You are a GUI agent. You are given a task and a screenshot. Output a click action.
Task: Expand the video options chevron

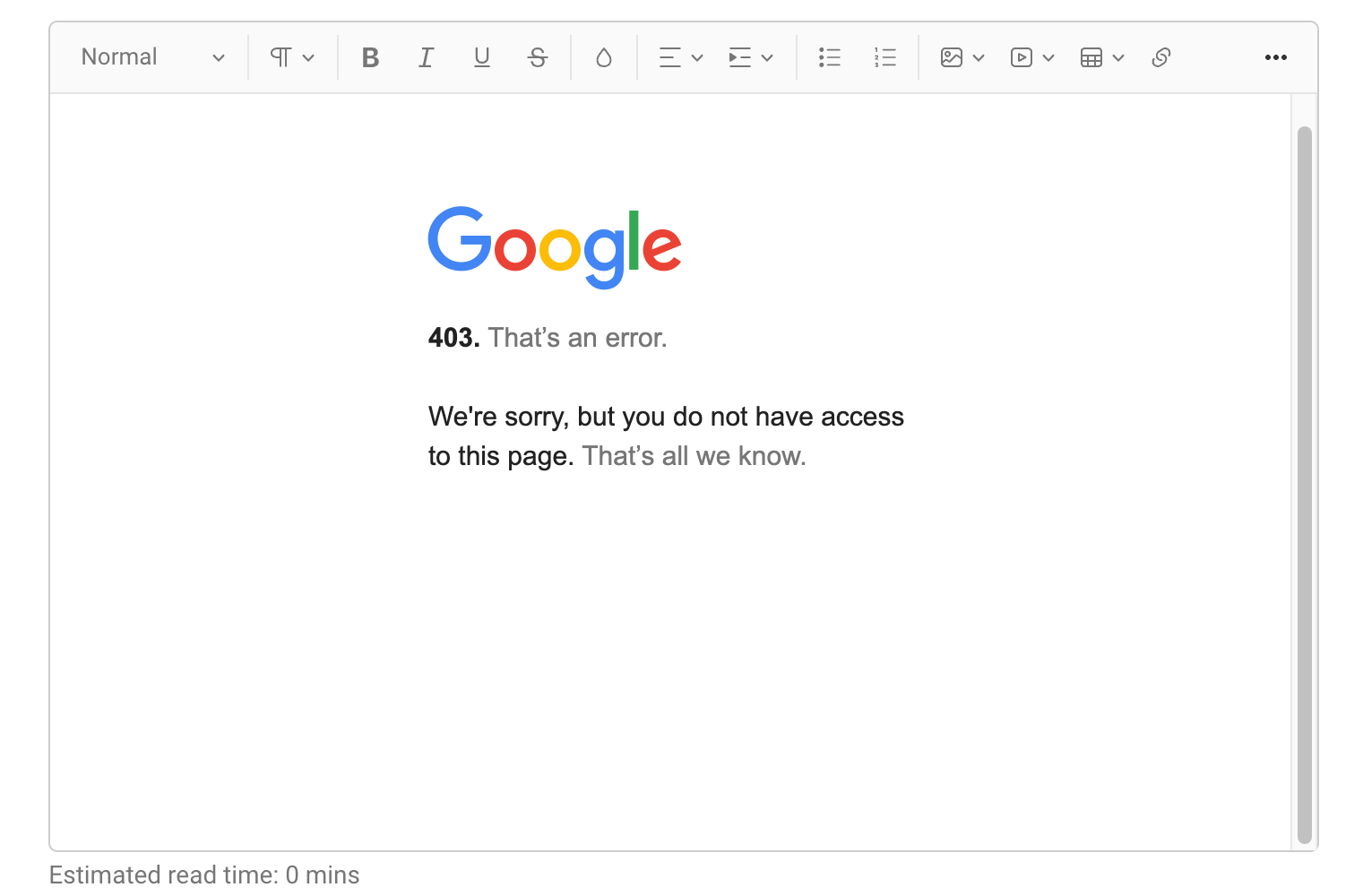(1048, 58)
